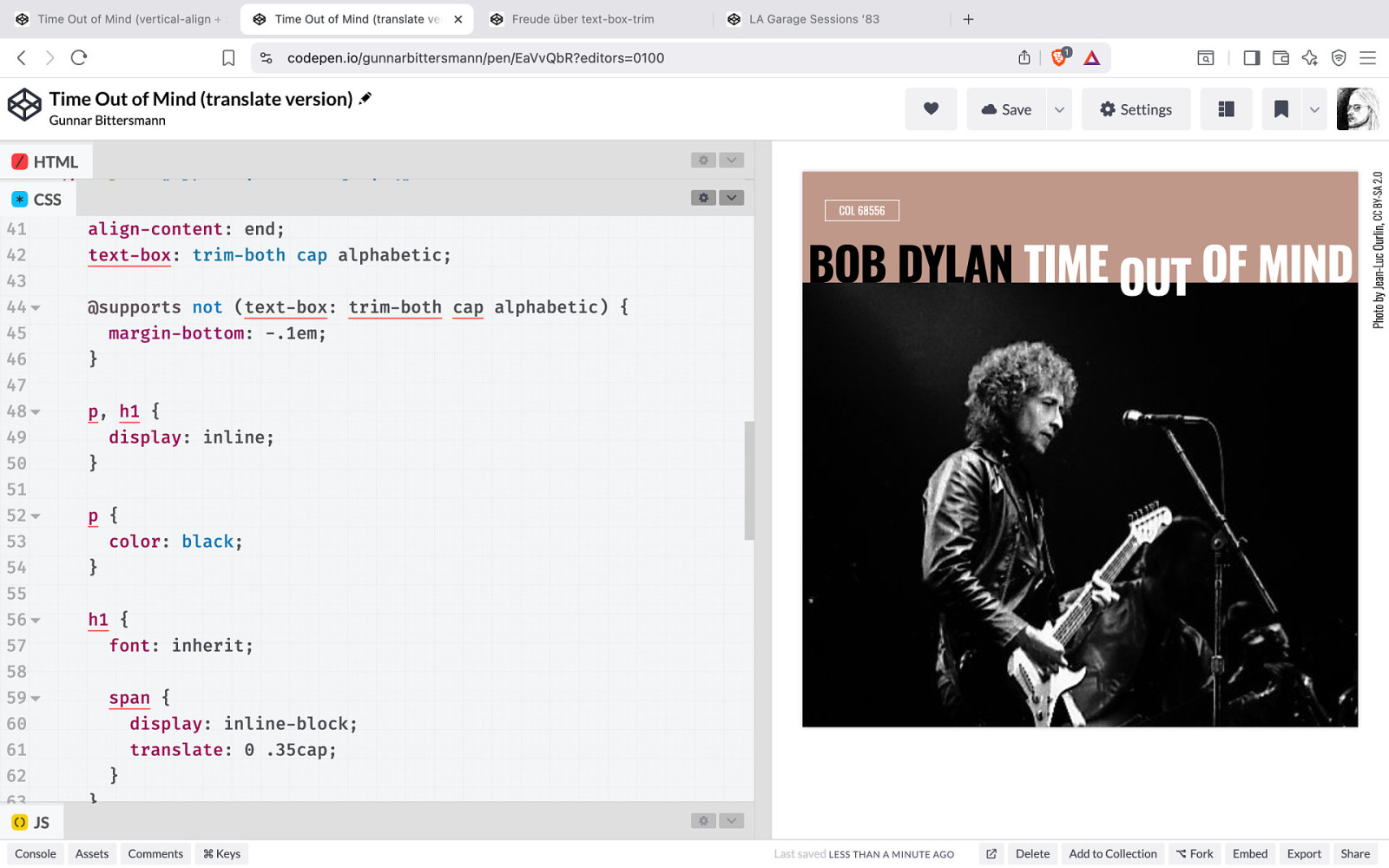Go forward with browser forward arrow
1389x868 pixels.
tap(49, 58)
